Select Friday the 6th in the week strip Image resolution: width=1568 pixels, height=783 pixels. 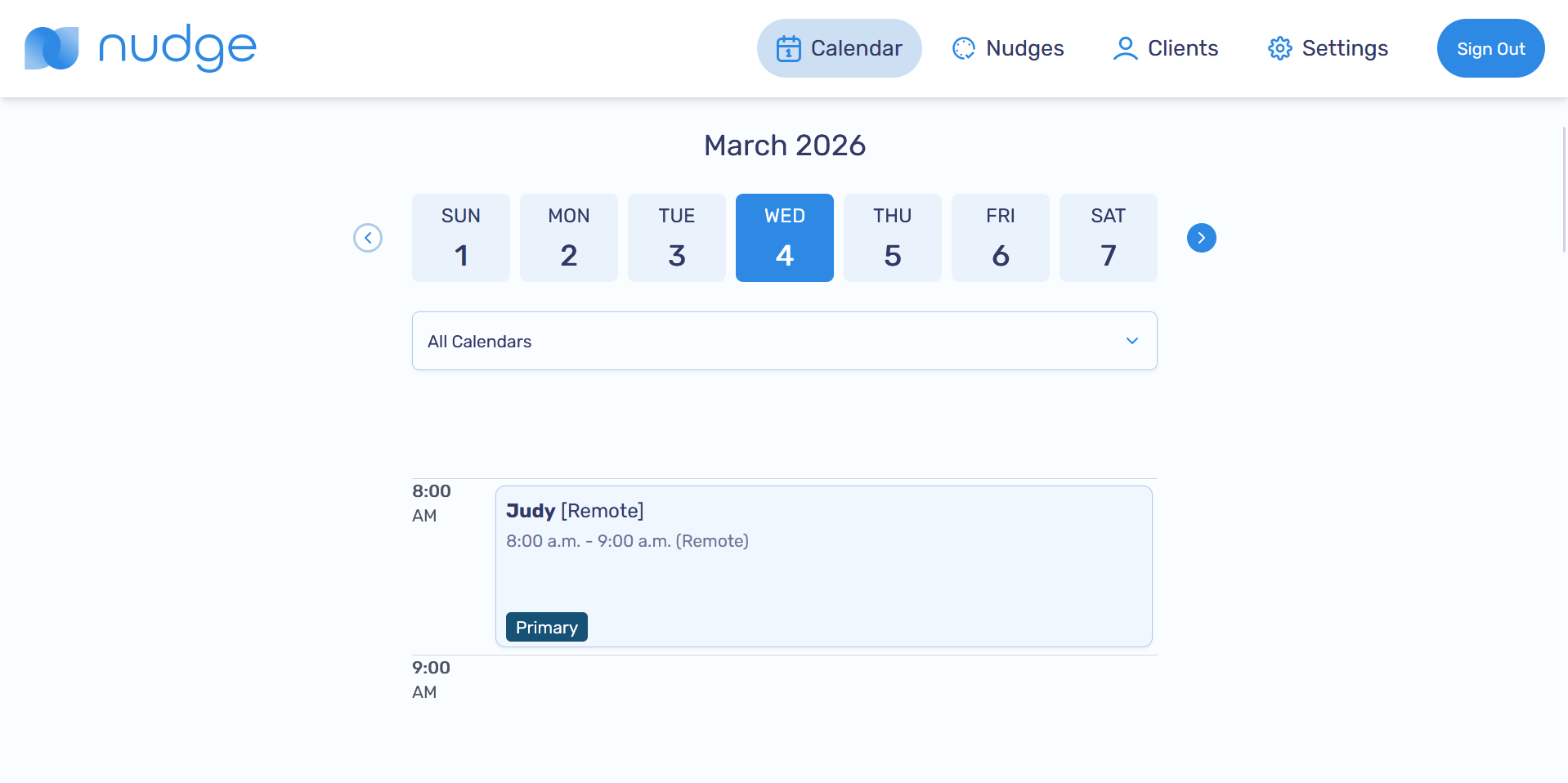1000,238
